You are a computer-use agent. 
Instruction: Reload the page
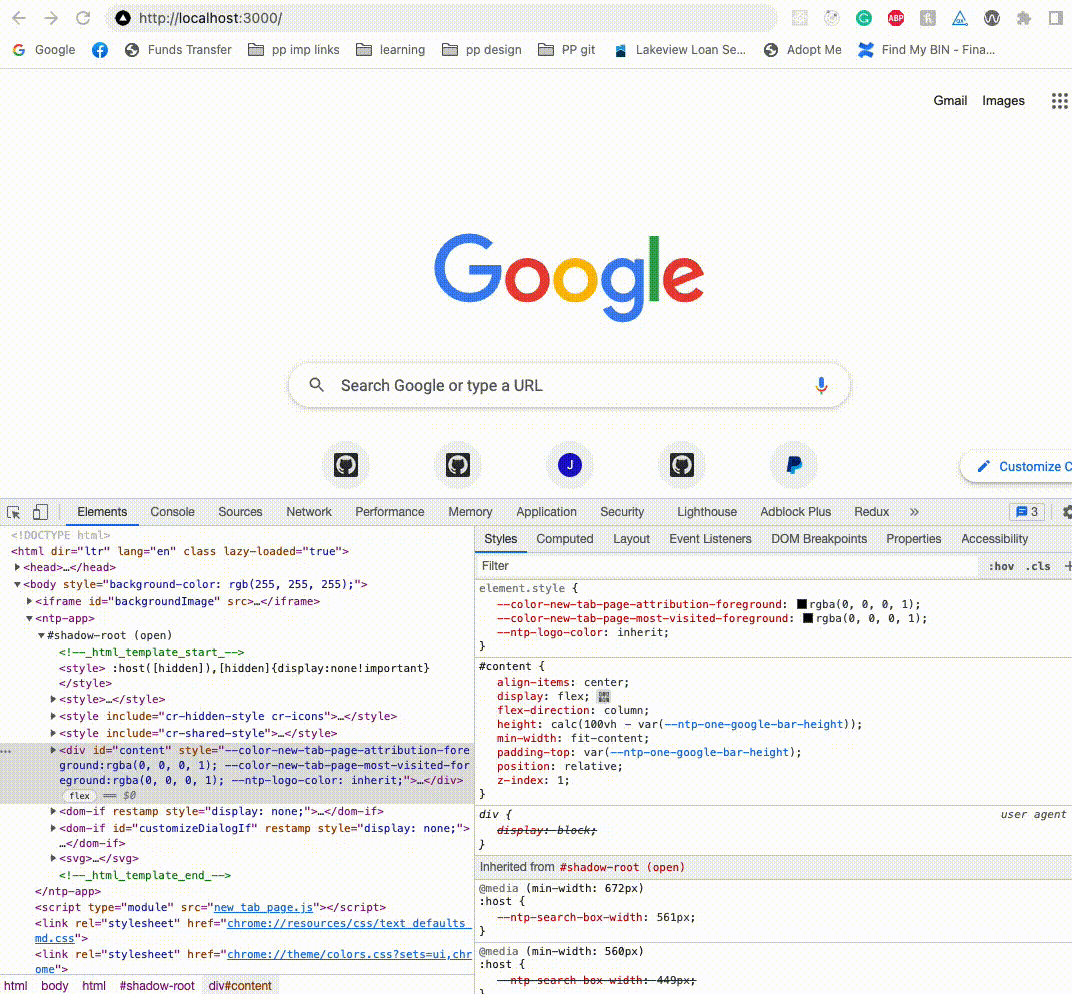tap(83, 18)
